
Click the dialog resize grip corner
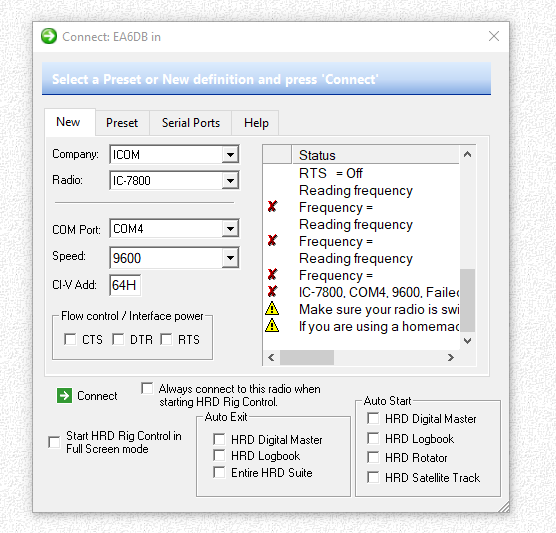(504, 506)
